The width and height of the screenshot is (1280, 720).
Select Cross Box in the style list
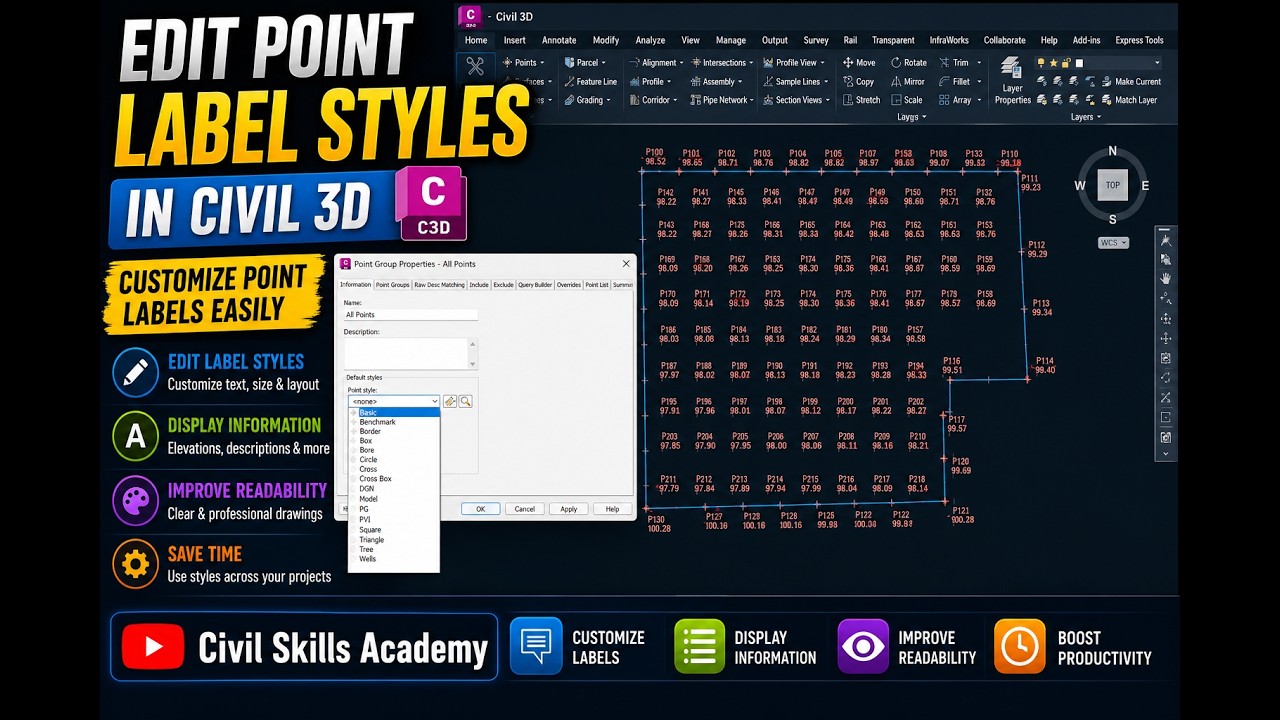pyautogui.click(x=394, y=479)
